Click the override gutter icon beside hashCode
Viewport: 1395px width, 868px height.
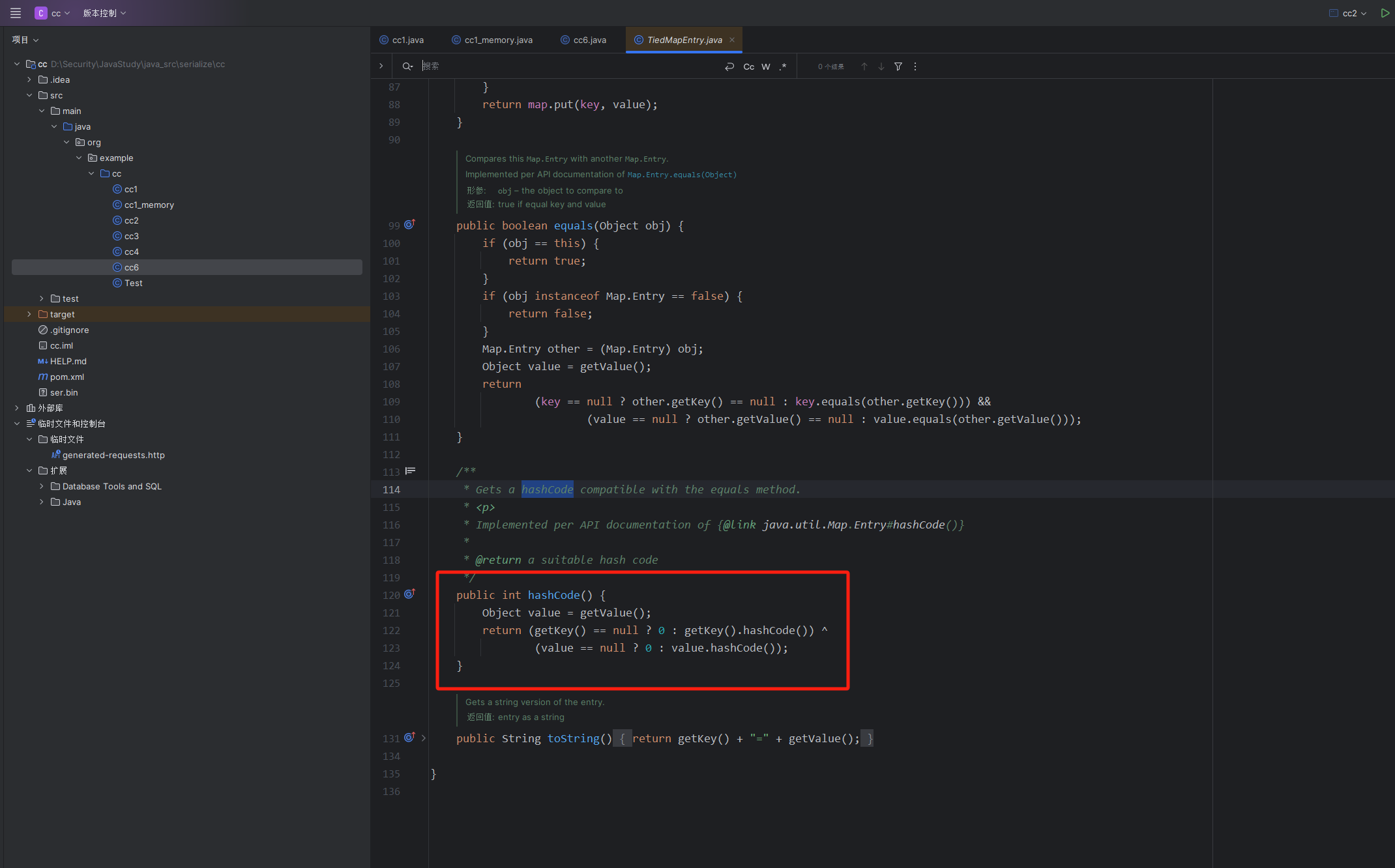point(409,594)
